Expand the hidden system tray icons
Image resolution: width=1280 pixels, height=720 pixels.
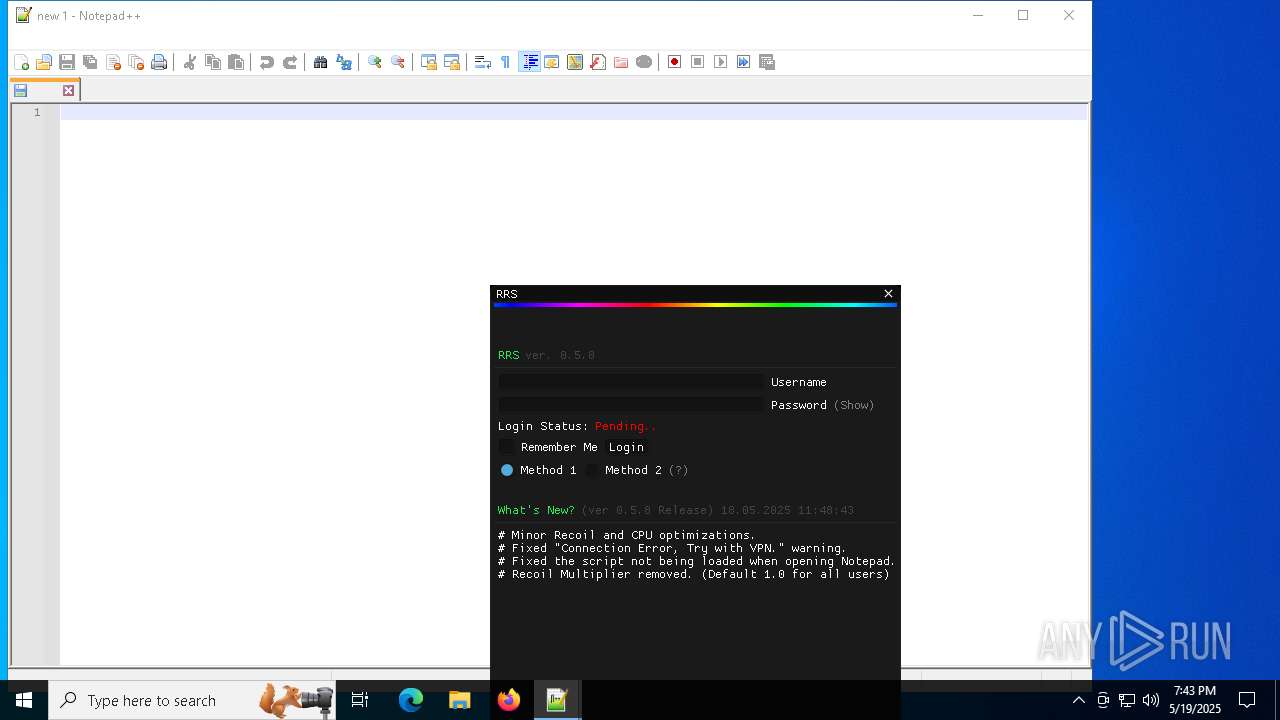coord(1079,700)
